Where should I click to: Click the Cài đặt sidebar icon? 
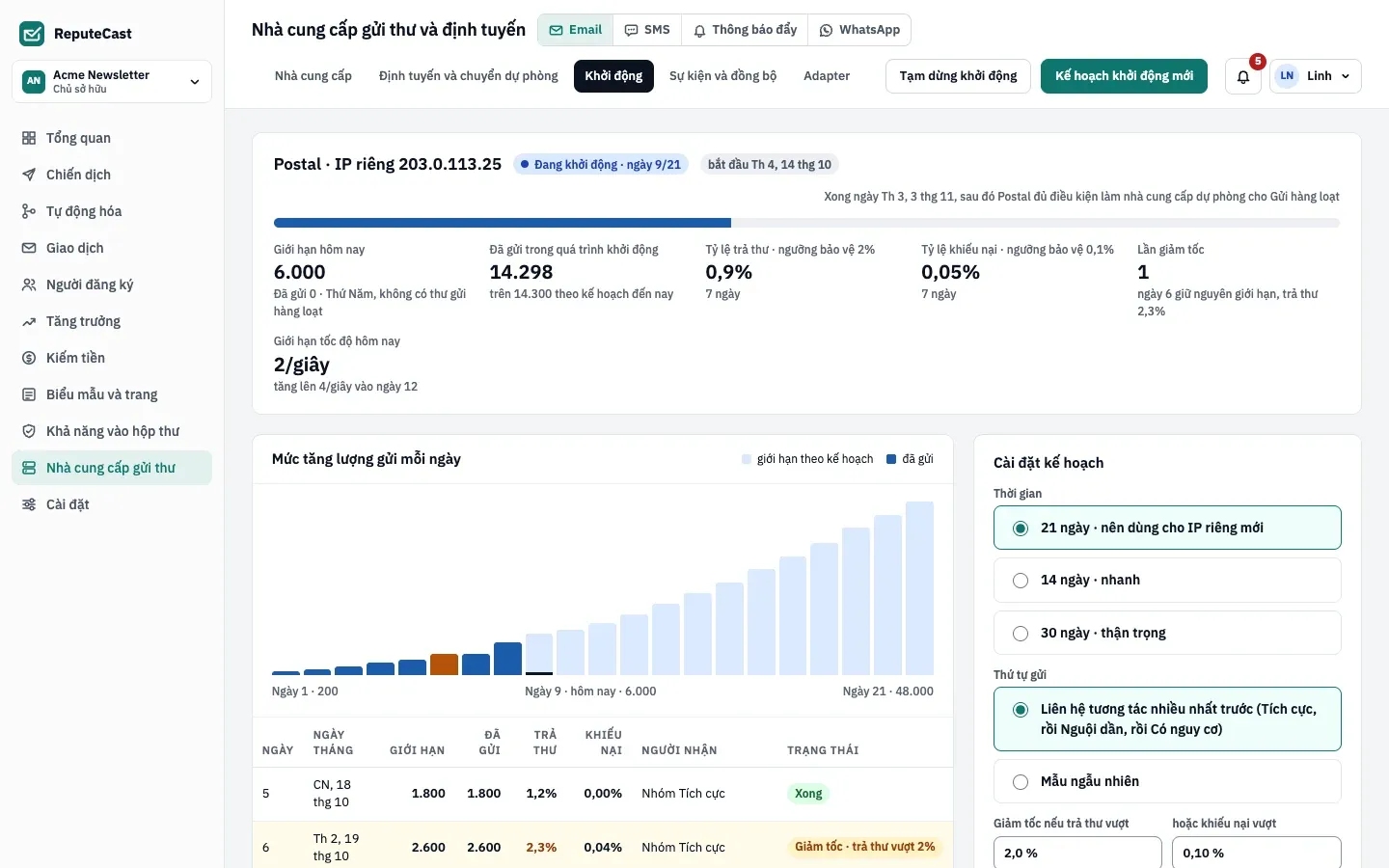29,504
